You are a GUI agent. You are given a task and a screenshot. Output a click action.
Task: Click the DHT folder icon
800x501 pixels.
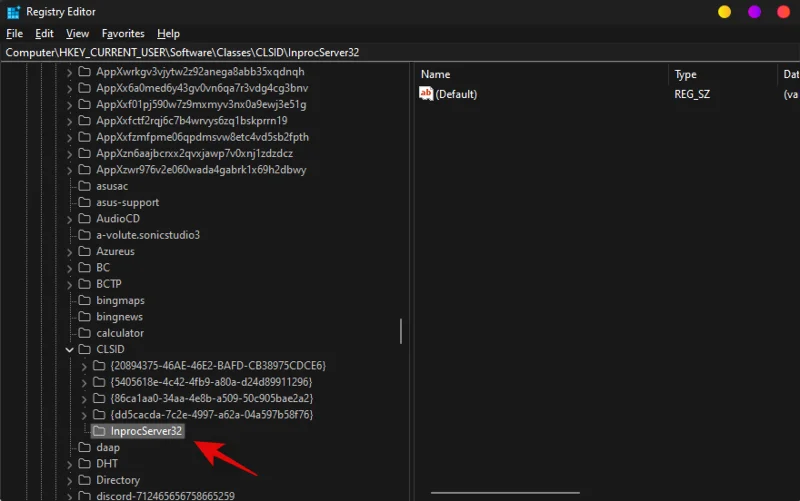click(84, 463)
